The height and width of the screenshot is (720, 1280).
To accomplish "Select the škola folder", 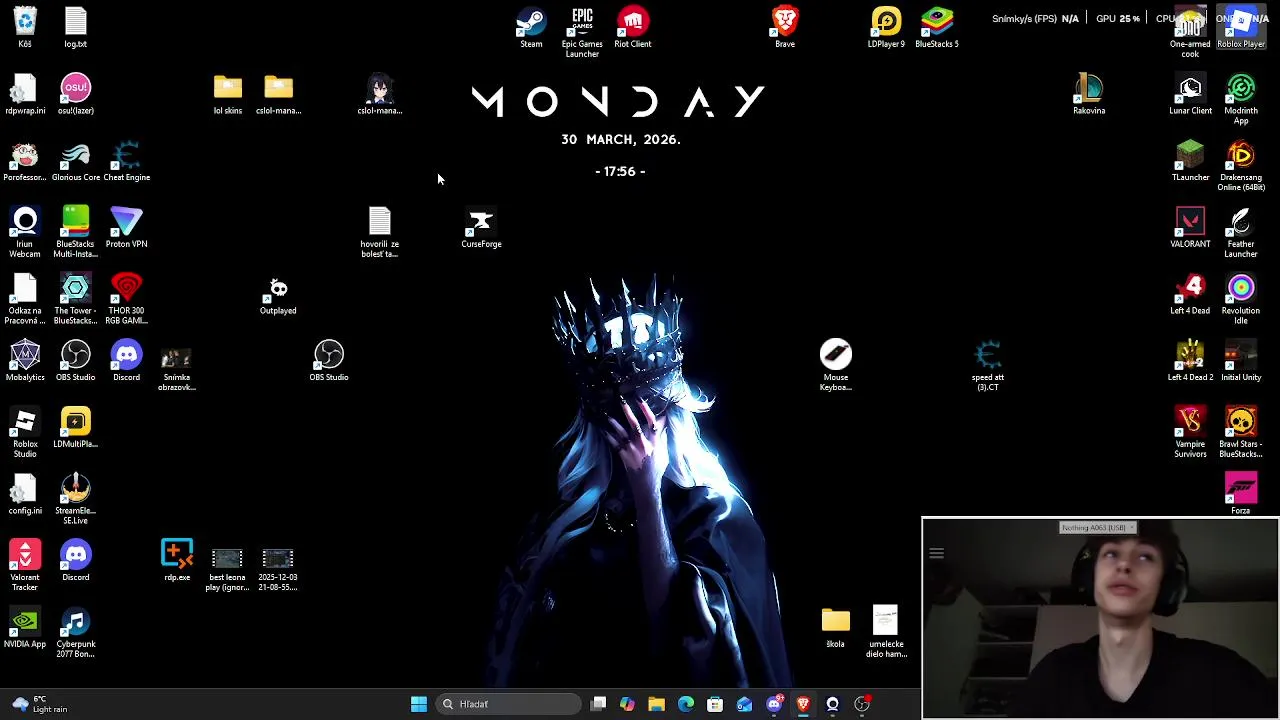I will pos(836,628).
